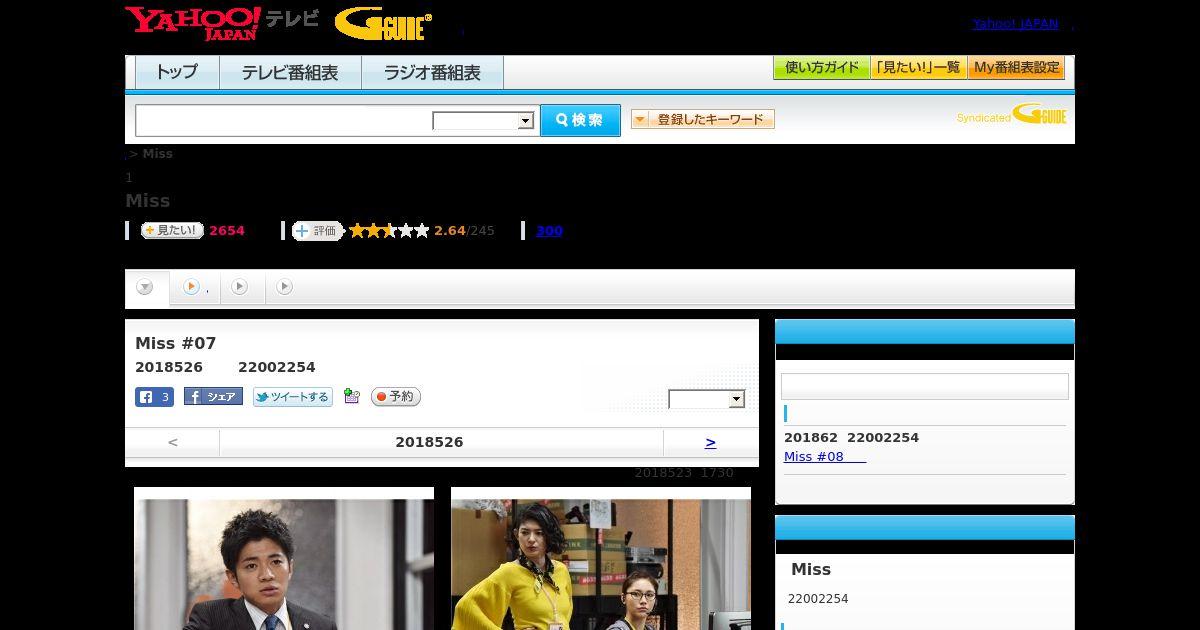1200x630 pixels.
Task: Select the fourth tab with the grey play icon
Action: coord(285,288)
